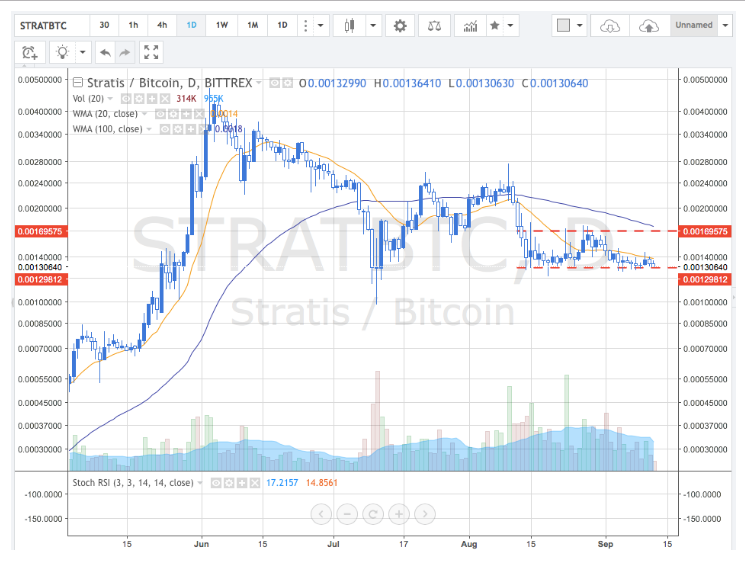Click the load chart cloud download icon
The image size is (745, 568).
coord(608,26)
